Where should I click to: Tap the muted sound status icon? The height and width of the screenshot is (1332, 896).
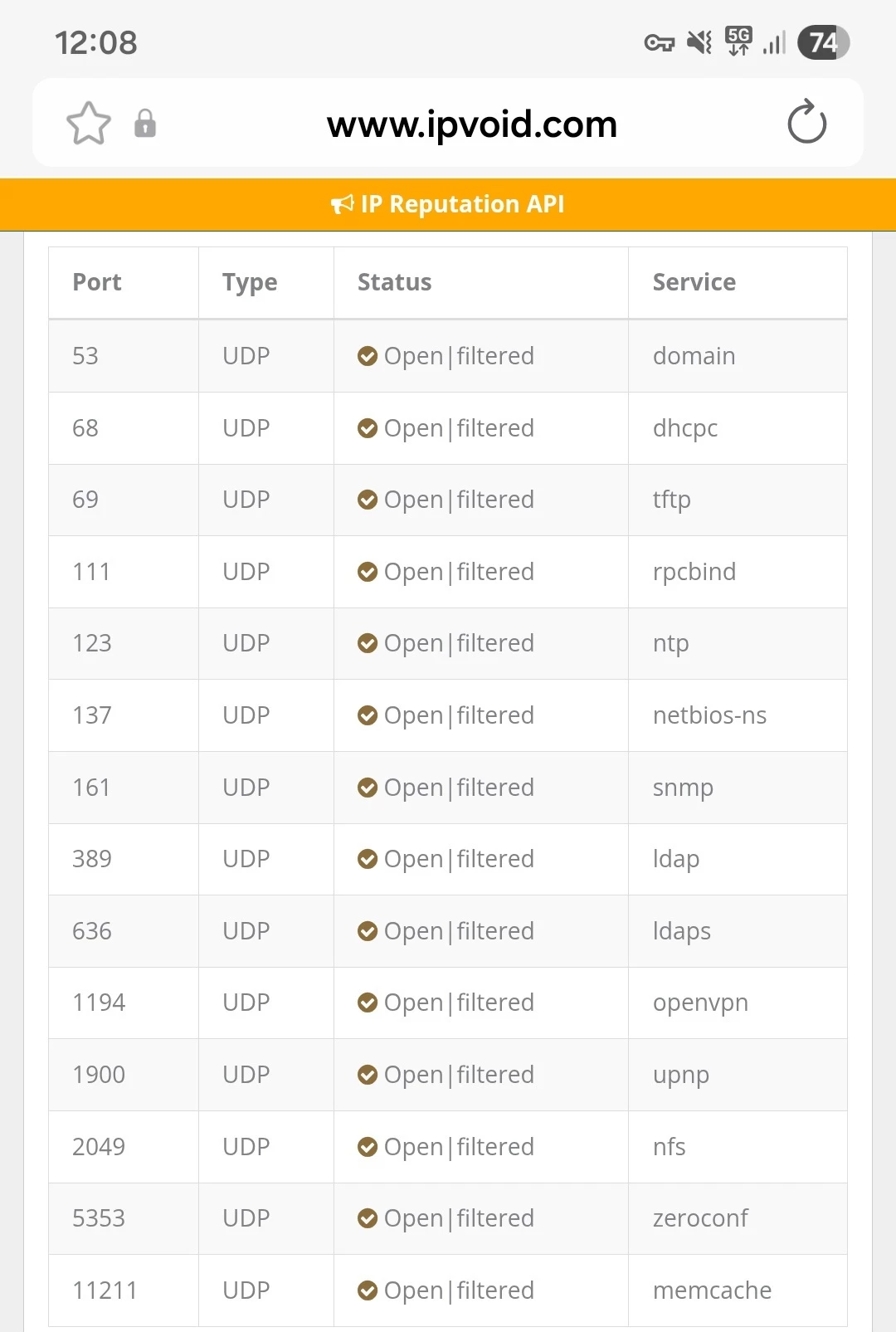[x=699, y=42]
